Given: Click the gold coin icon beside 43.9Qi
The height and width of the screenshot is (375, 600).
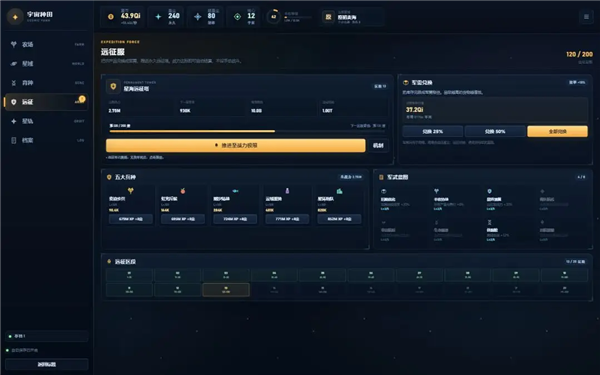Looking at the screenshot, I should [x=111, y=16].
